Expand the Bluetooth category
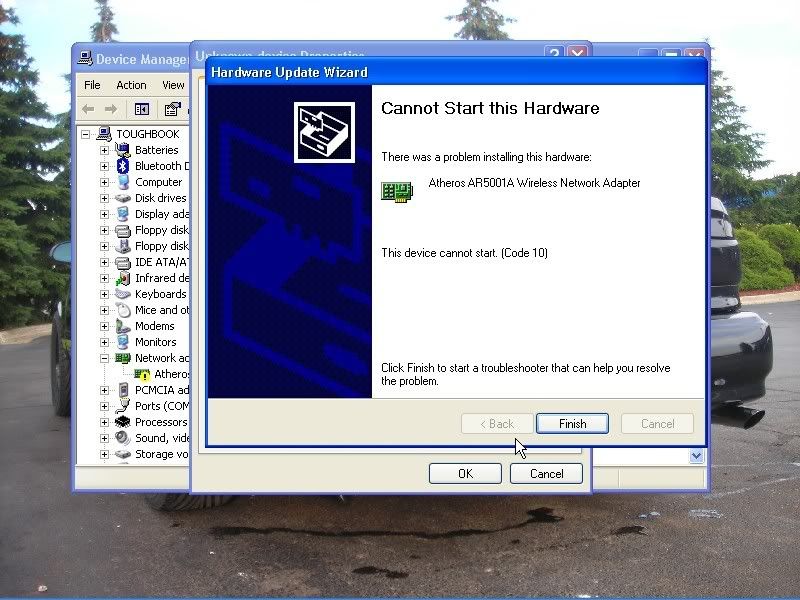The width and height of the screenshot is (800, 600). [x=104, y=166]
